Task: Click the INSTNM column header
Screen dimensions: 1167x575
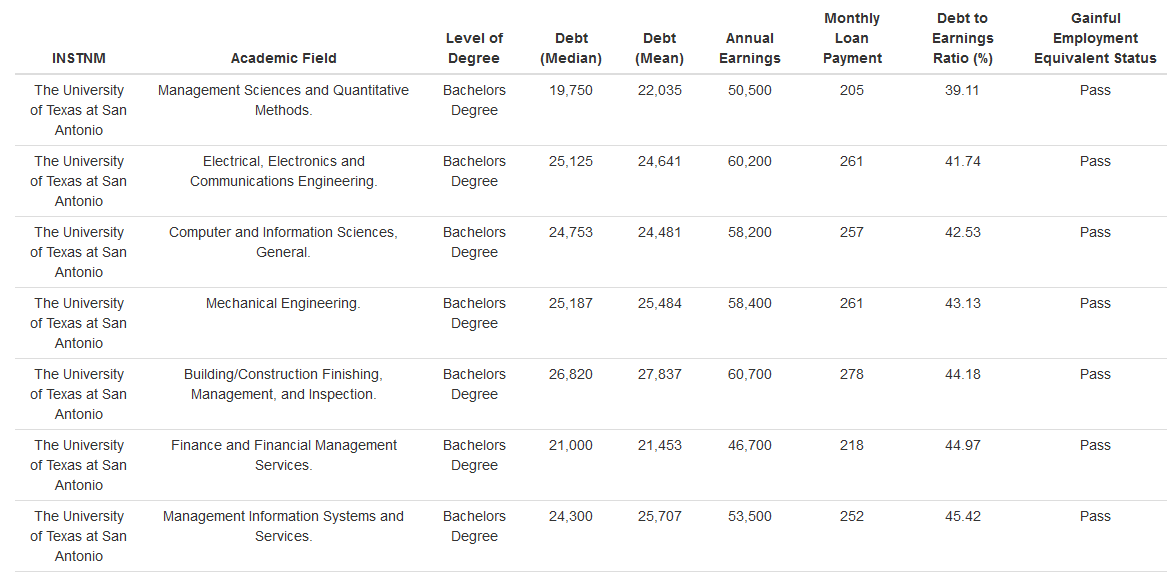Action: pos(78,58)
